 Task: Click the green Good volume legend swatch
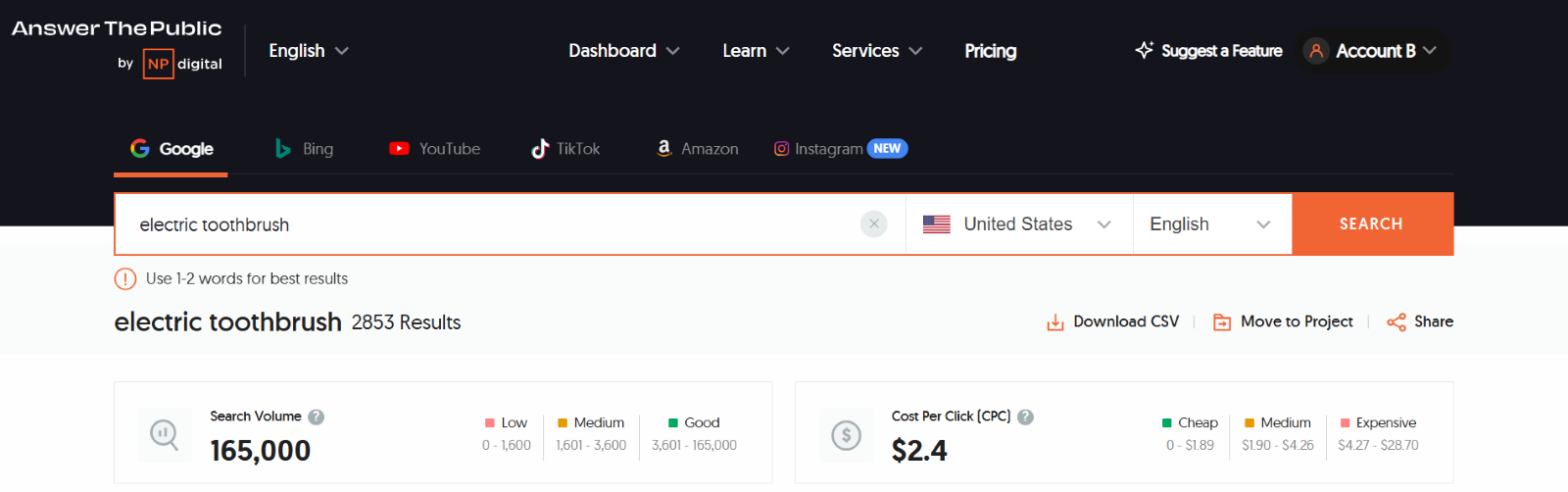coord(673,423)
